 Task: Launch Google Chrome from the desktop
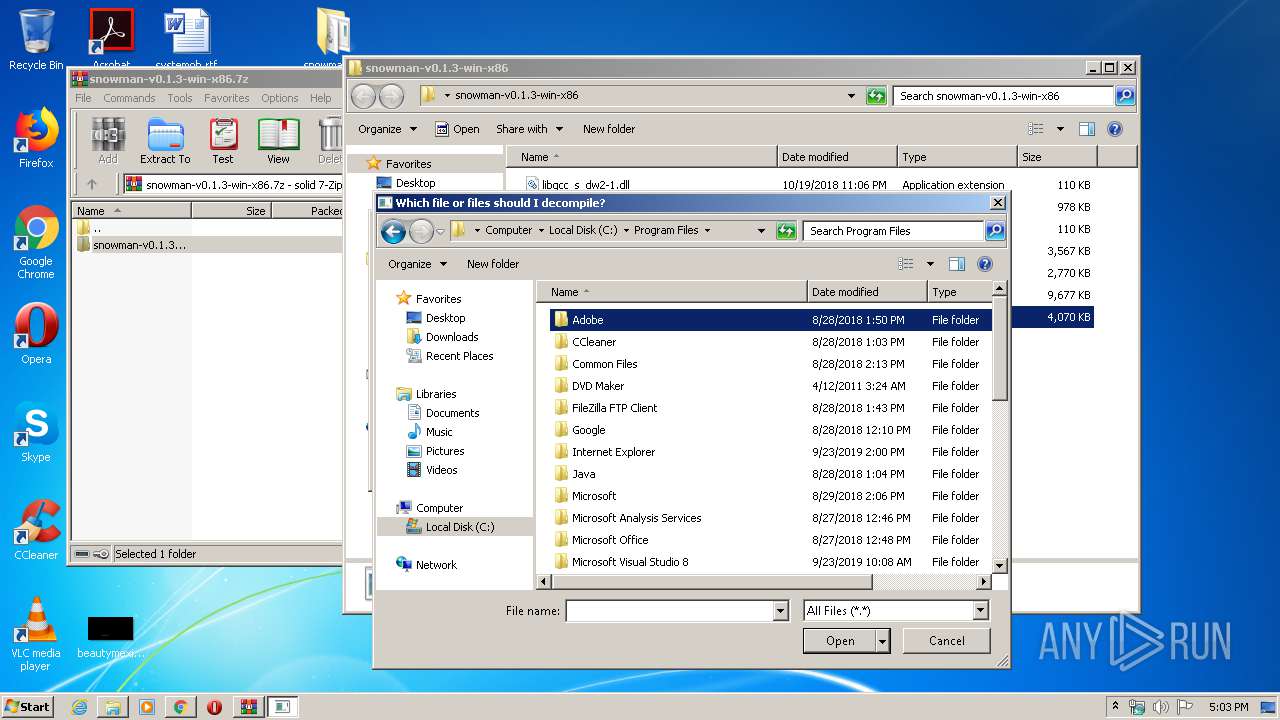coord(36,243)
